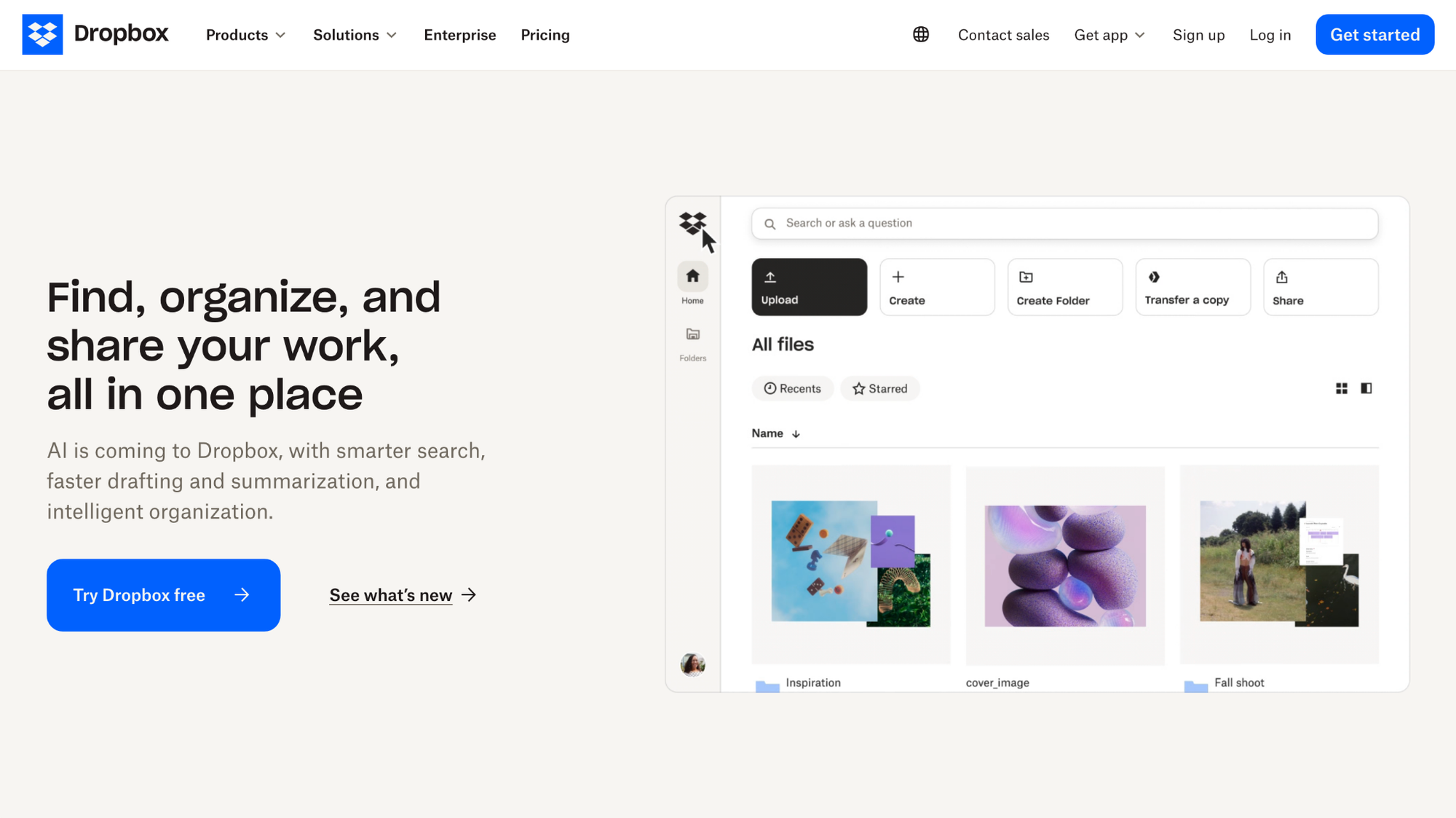Screen dimensions: 1456x818
Task: Follow the See what's new link
Action: 403,595
